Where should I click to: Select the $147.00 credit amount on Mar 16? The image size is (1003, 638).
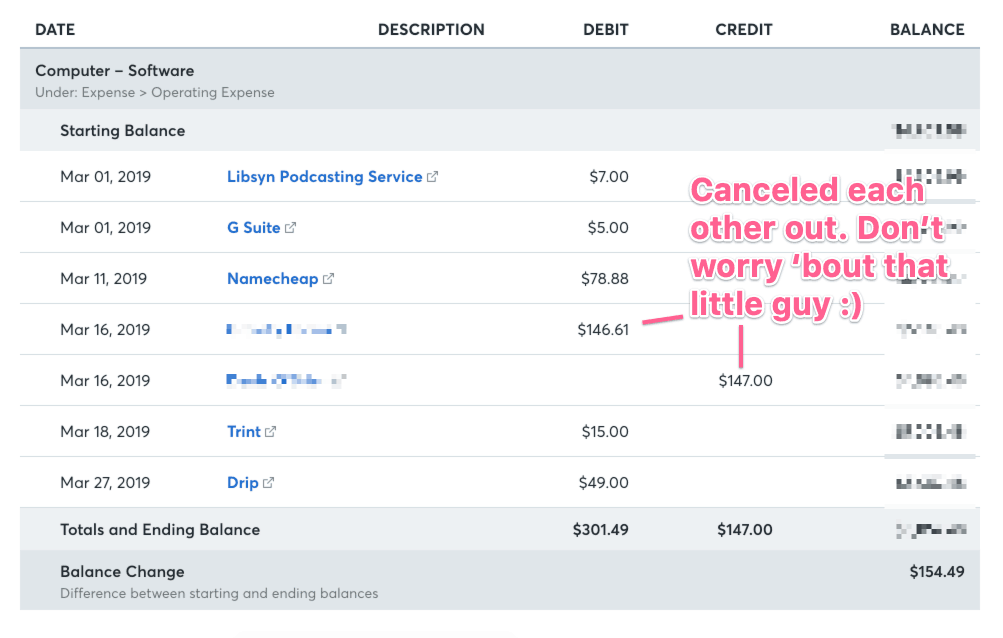[745, 381]
